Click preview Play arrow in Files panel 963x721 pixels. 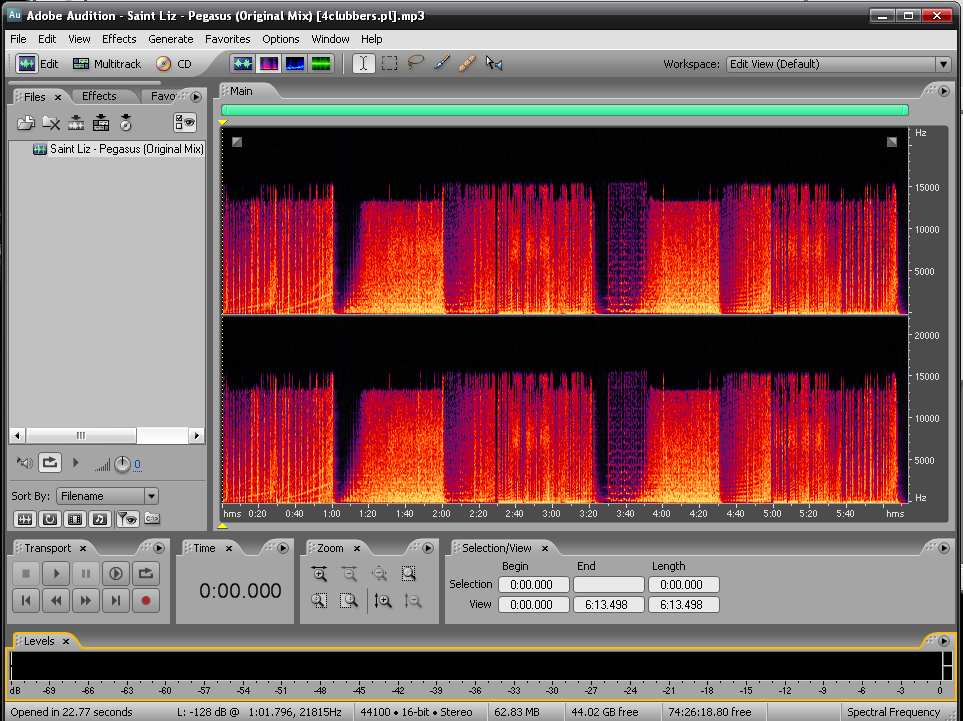click(x=76, y=462)
